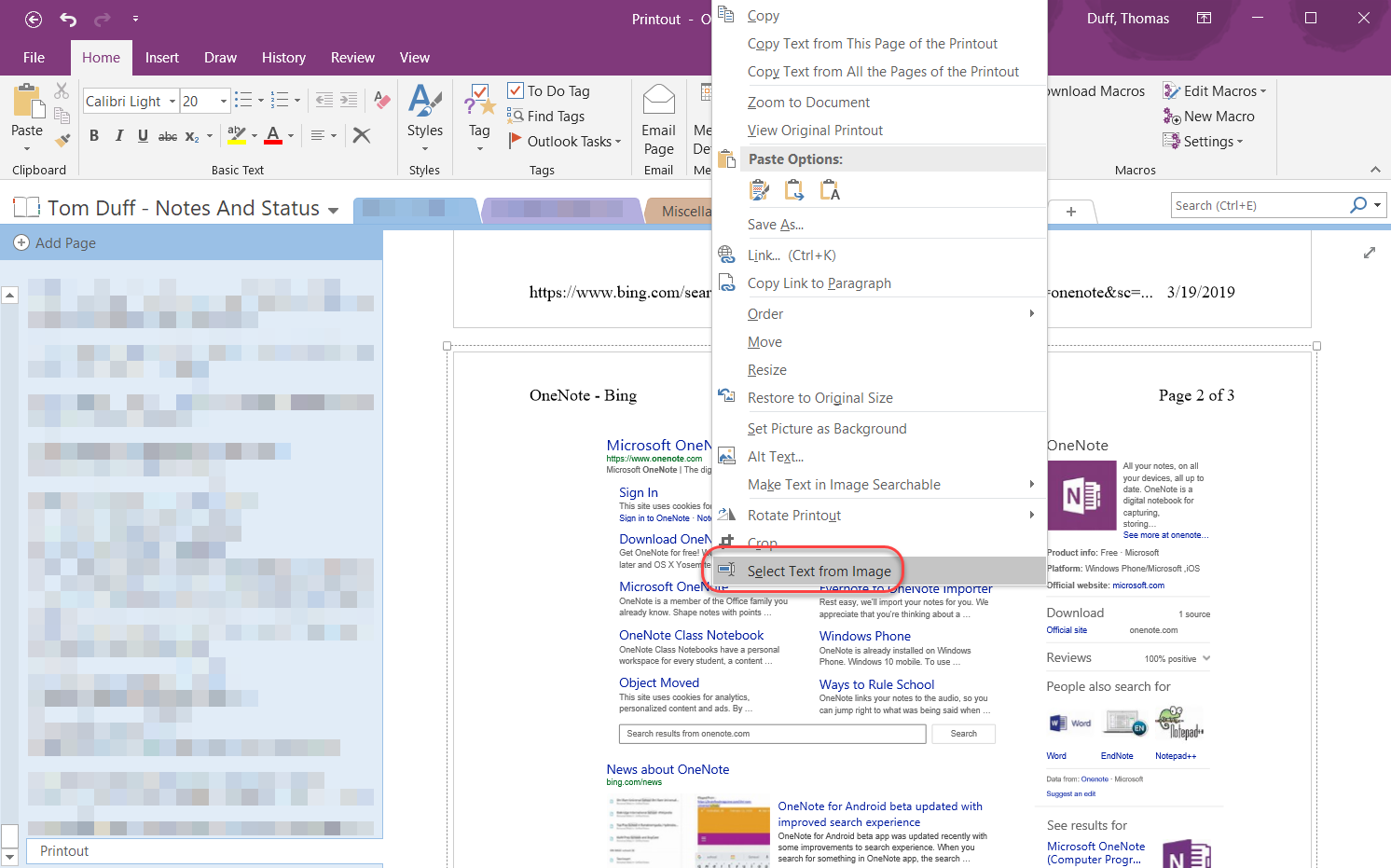Click the Outlook Tasks flag icon

517,141
